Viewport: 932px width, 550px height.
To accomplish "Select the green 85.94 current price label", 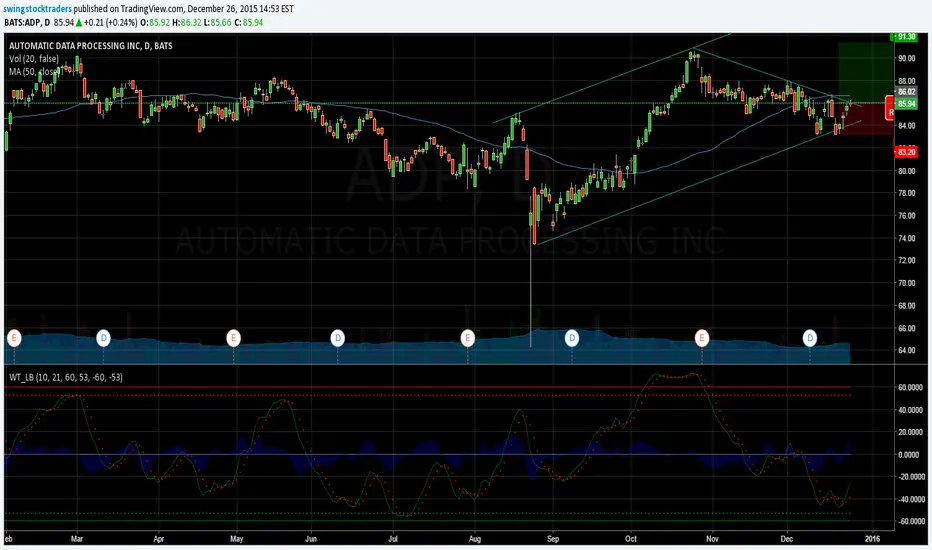I will coord(906,103).
